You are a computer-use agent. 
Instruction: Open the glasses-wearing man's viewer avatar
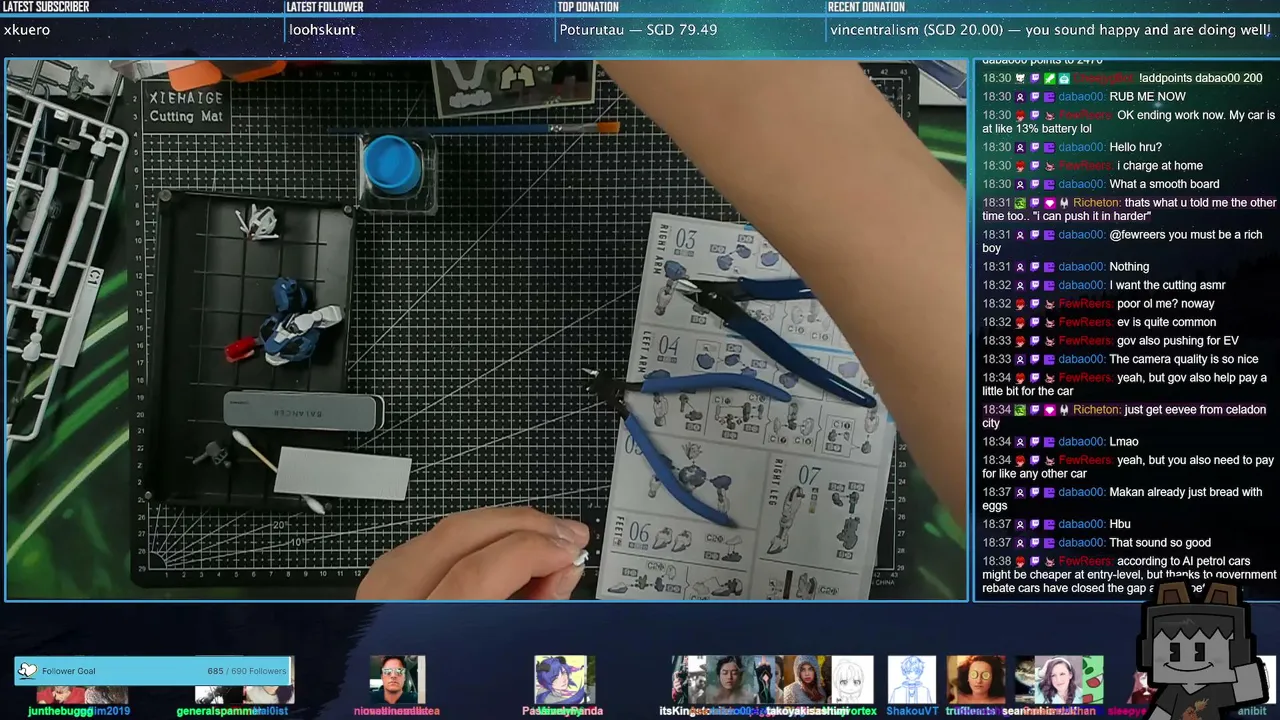click(x=397, y=680)
